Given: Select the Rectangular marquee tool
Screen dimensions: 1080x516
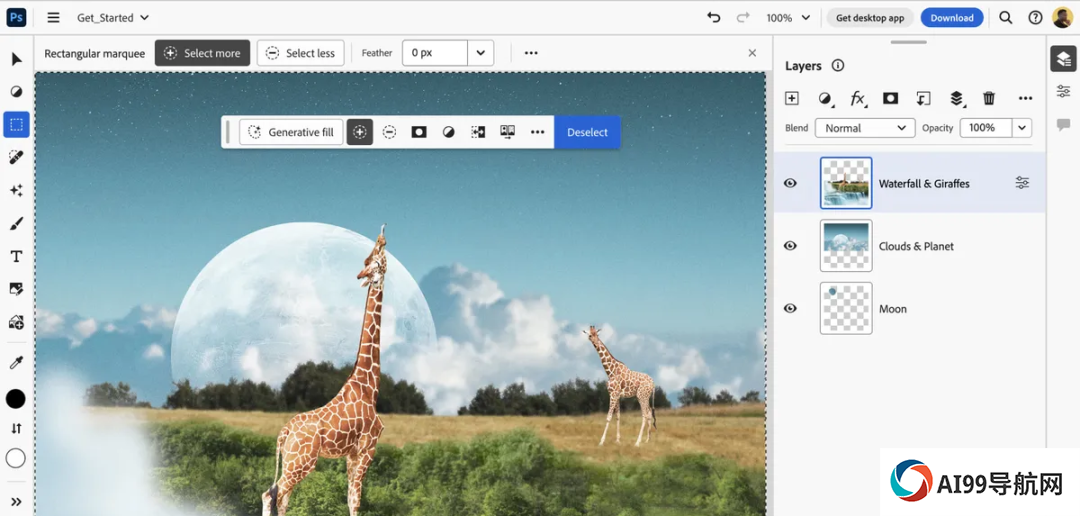Looking at the screenshot, I should [x=17, y=125].
